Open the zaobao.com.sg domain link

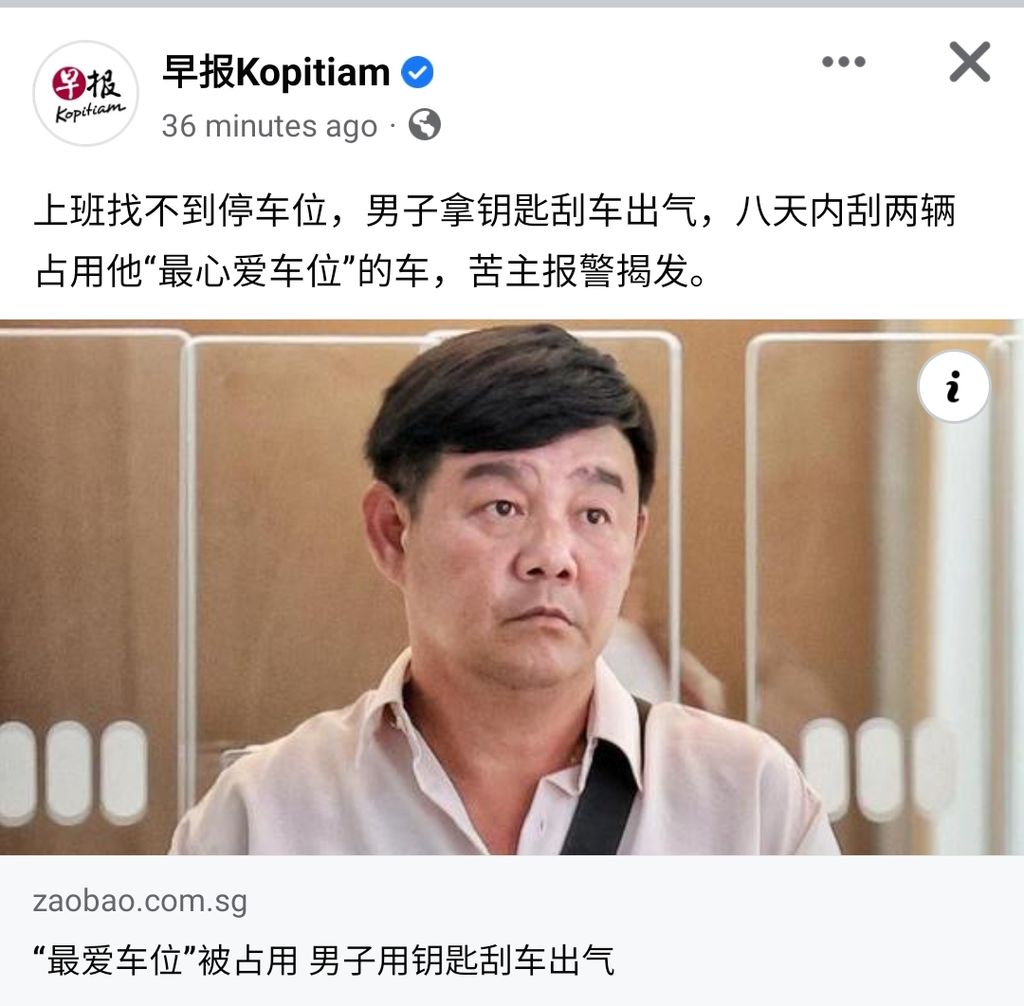coord(140,901)
